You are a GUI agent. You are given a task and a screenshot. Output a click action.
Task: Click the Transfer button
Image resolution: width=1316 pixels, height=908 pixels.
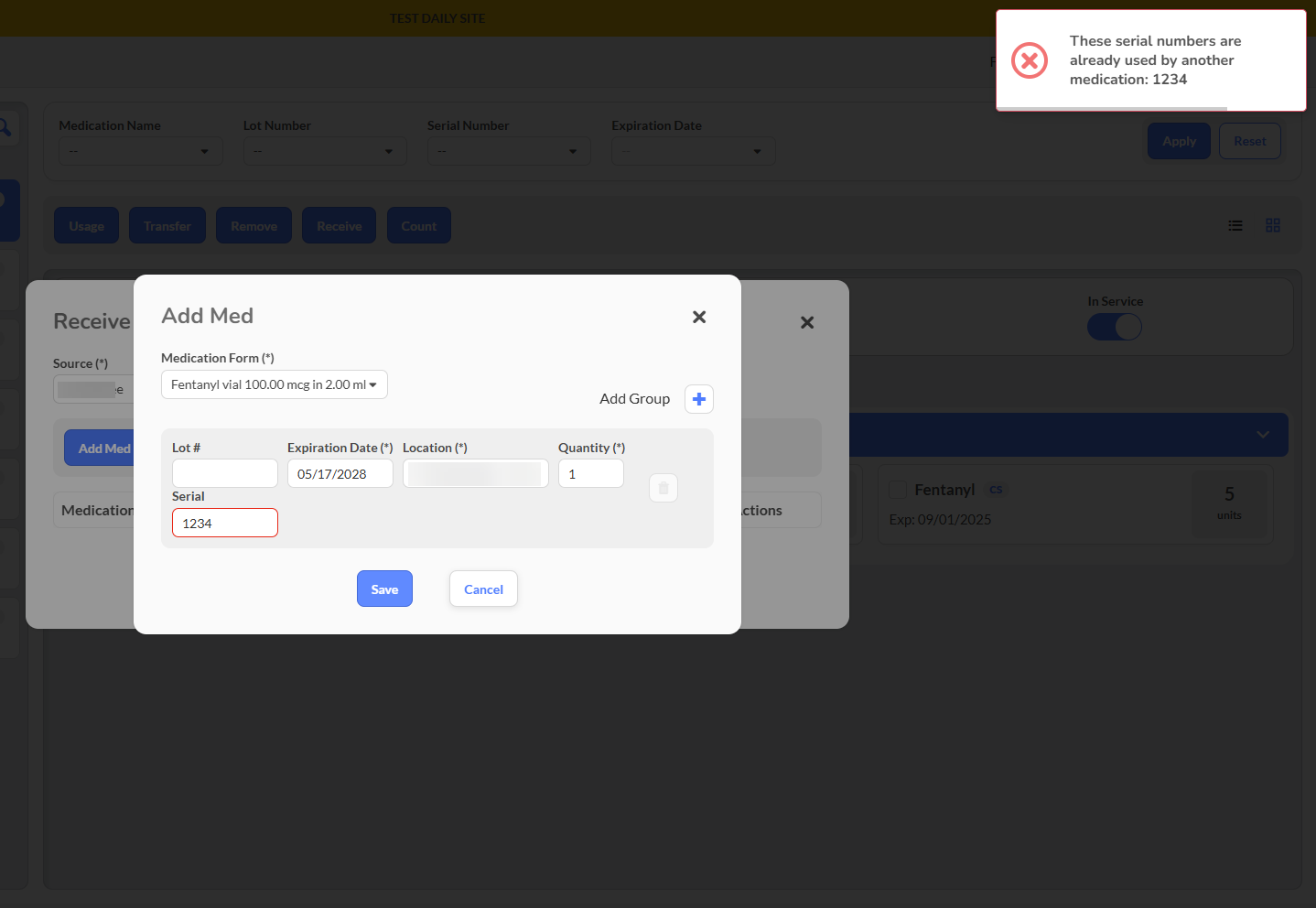point(167,225)
